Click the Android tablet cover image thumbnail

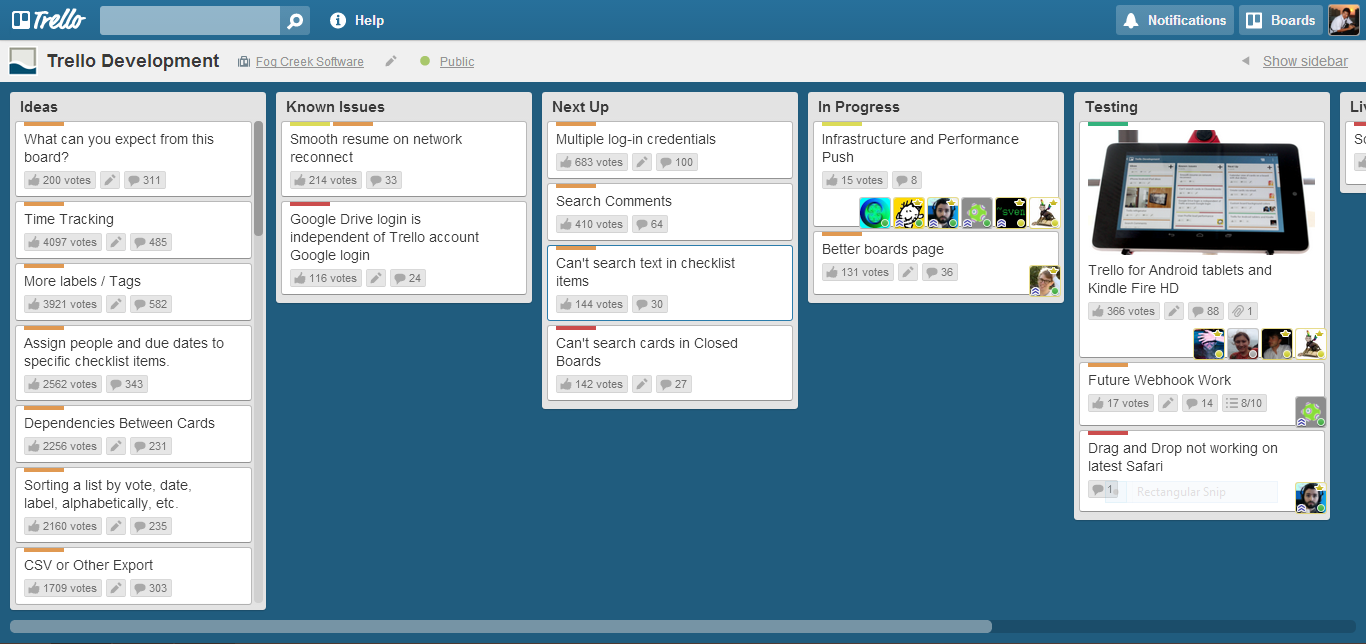pos(1201,191)
